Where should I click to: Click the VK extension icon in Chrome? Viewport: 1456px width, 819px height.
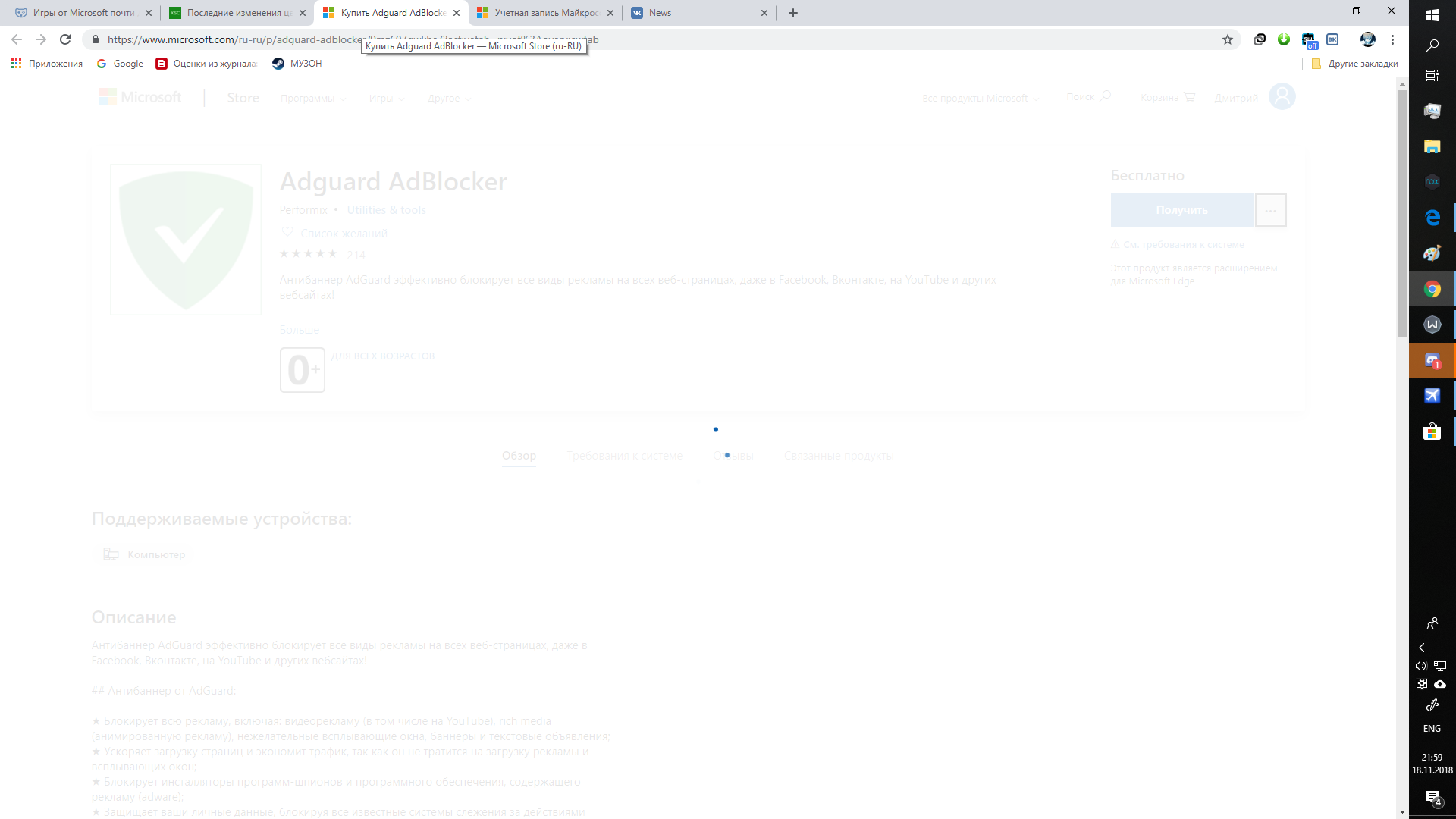coord(1332,39)
